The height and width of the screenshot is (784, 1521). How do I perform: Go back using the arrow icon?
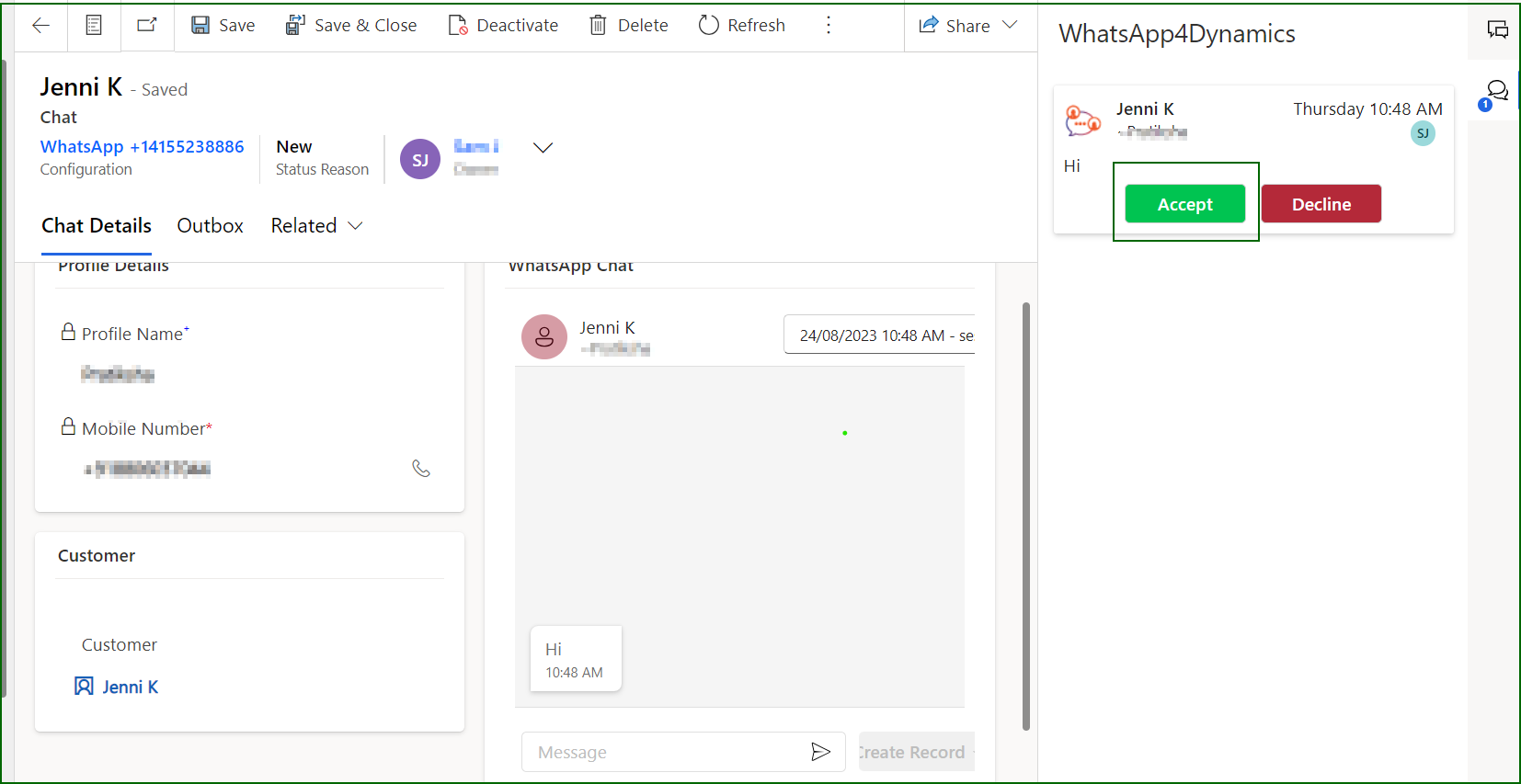pos(40,26)
